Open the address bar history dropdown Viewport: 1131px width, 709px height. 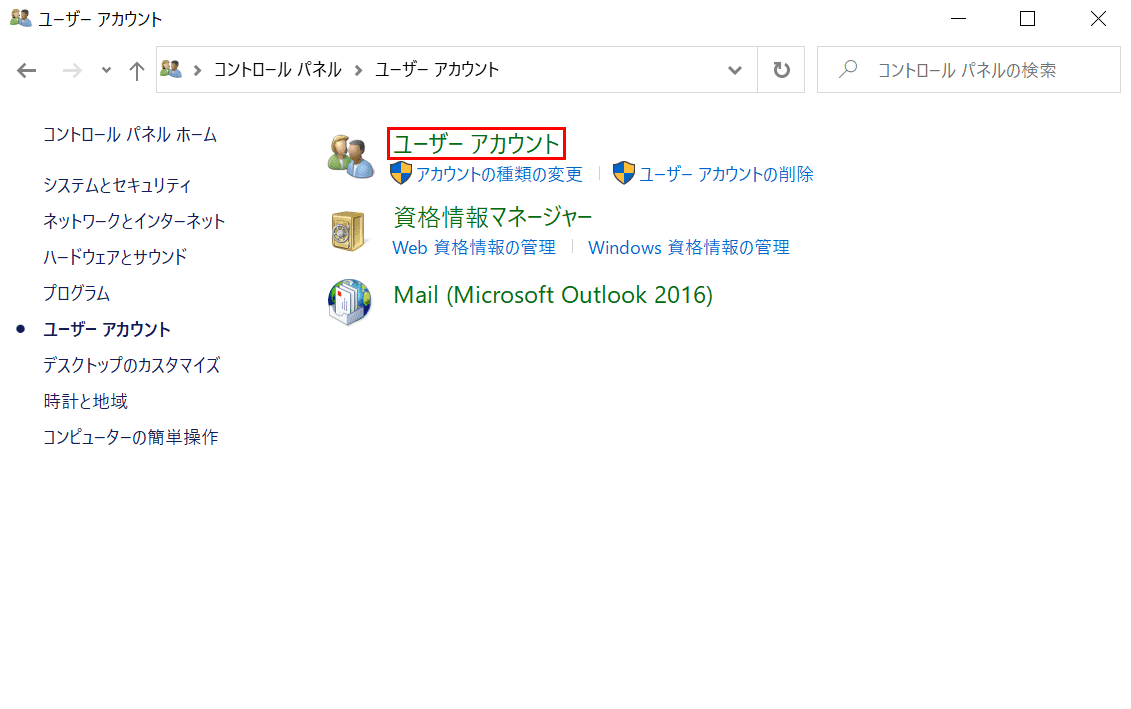coord(734,70)
